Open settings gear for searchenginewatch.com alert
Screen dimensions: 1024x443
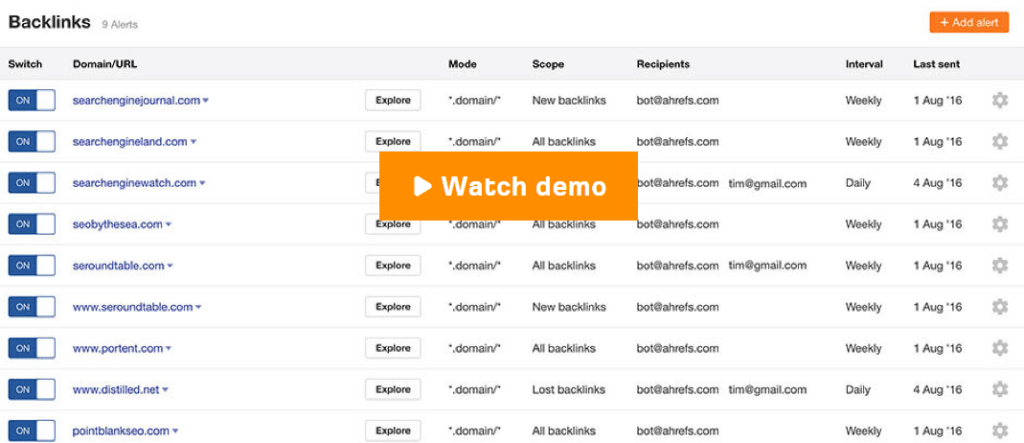coord(1000,183)
